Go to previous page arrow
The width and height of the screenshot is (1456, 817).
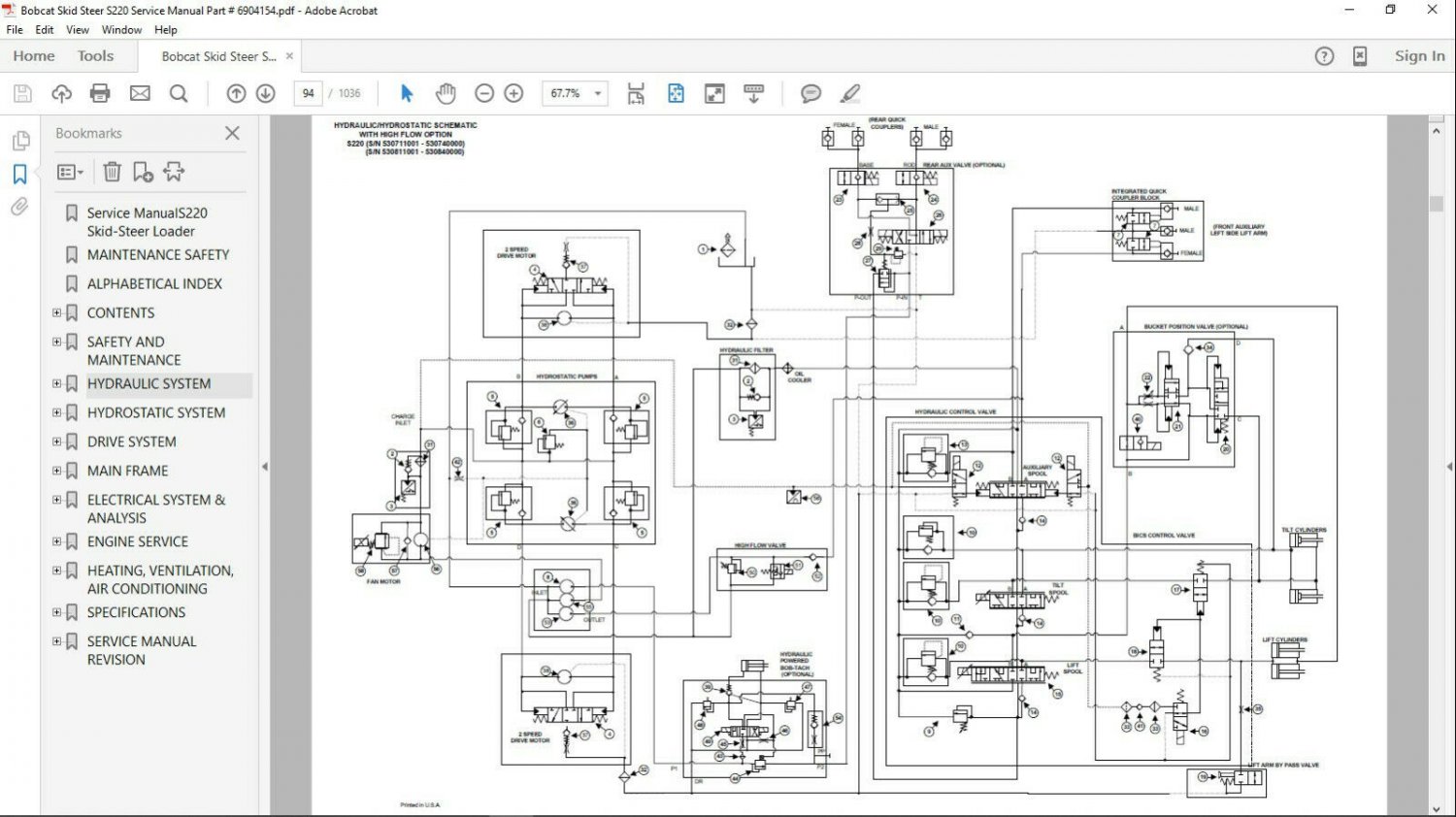(x=236, y=93)
